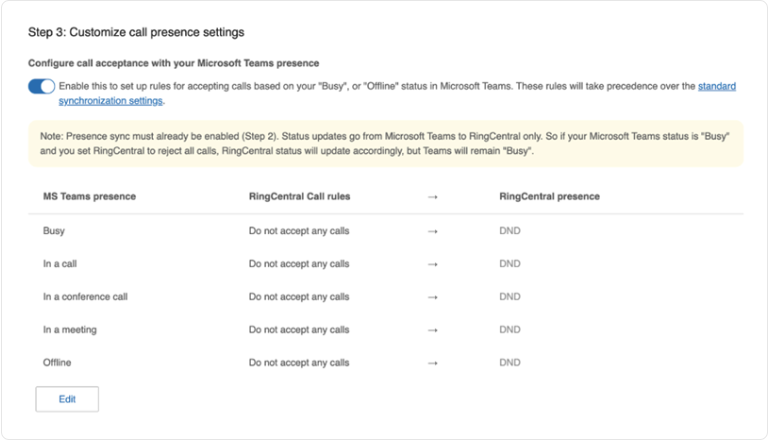This screenshot has height=441, width=769.
Task: Select the 'Offline' presence label
Action: (57, 363)
